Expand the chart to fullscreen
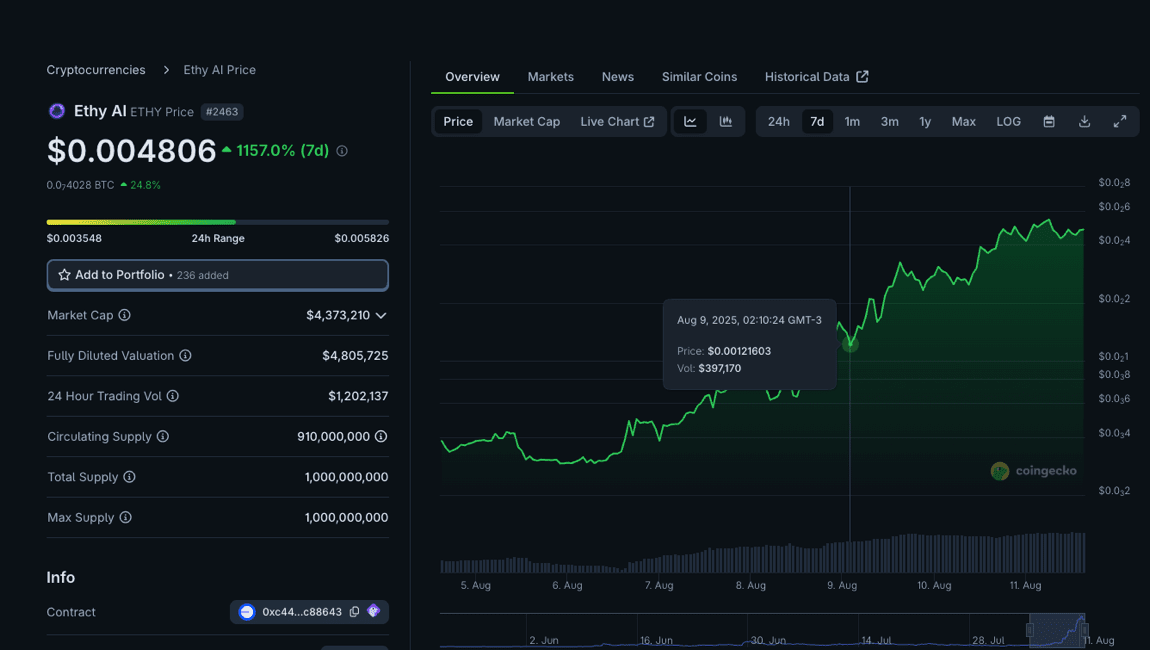This screenshot has width=1150, height=650. point(1120,121)
